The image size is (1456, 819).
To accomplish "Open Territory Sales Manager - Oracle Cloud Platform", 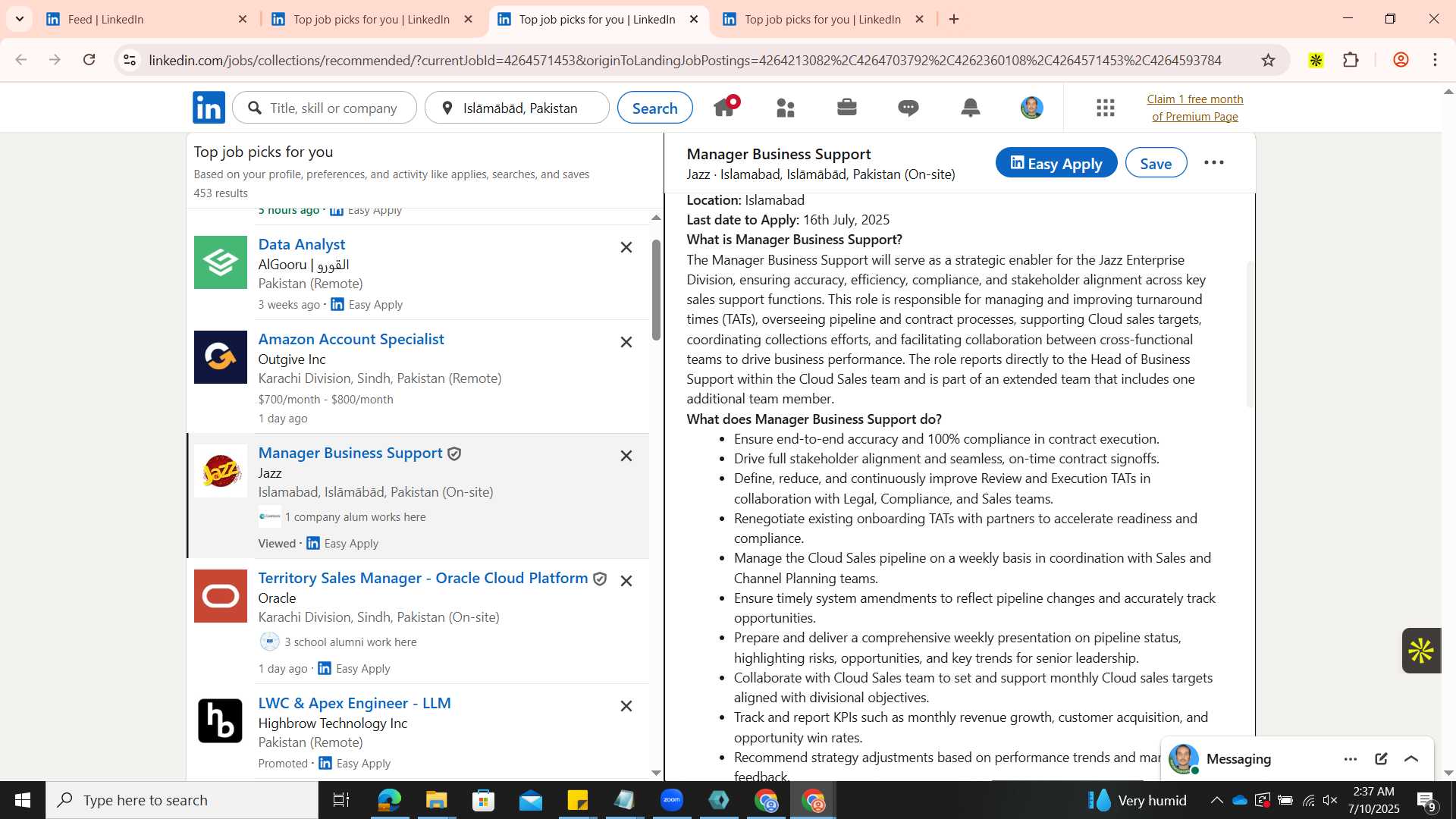I will click(423, 578).
